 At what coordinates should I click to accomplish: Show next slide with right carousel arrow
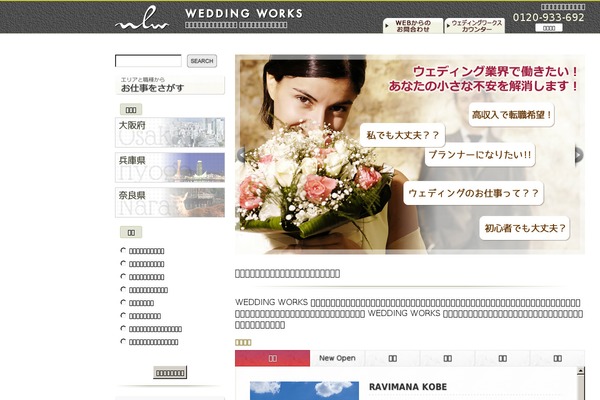pos(579,155)
